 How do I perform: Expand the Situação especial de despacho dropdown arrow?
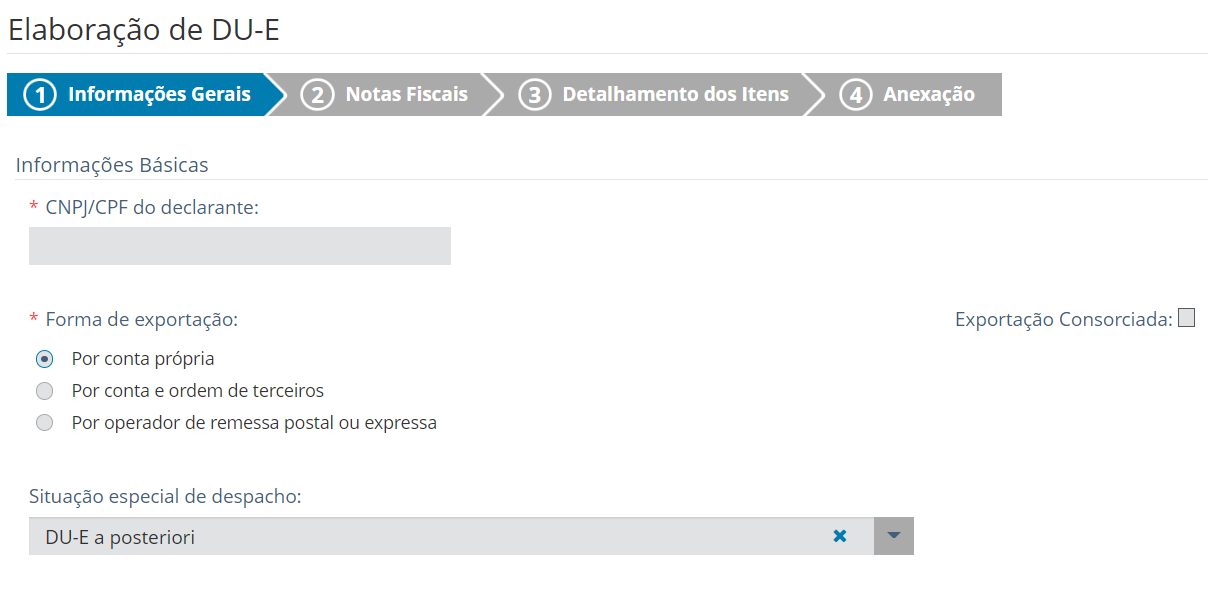(894, 537)
